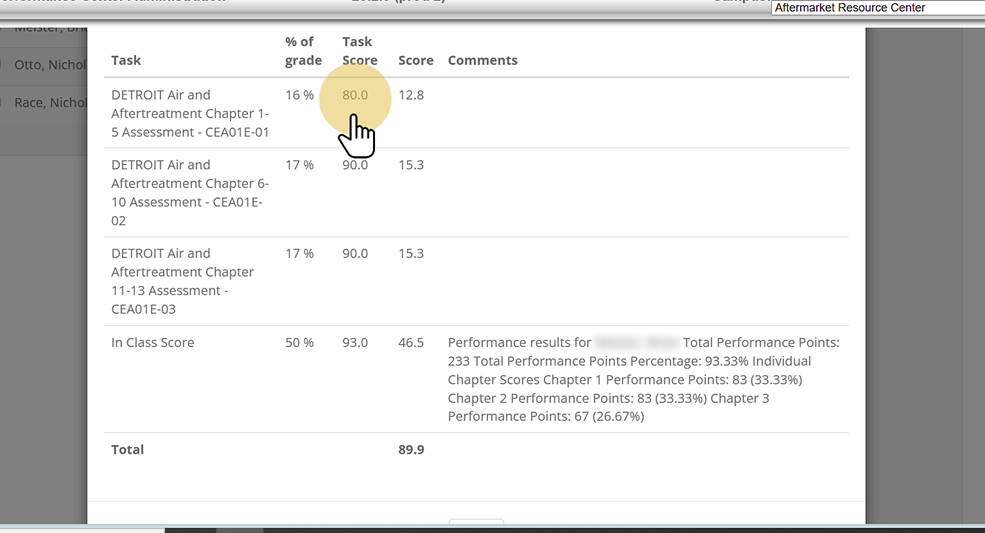Select the Chapter 11-13 Assessment CEA01E-03 task name

[183, 281]
